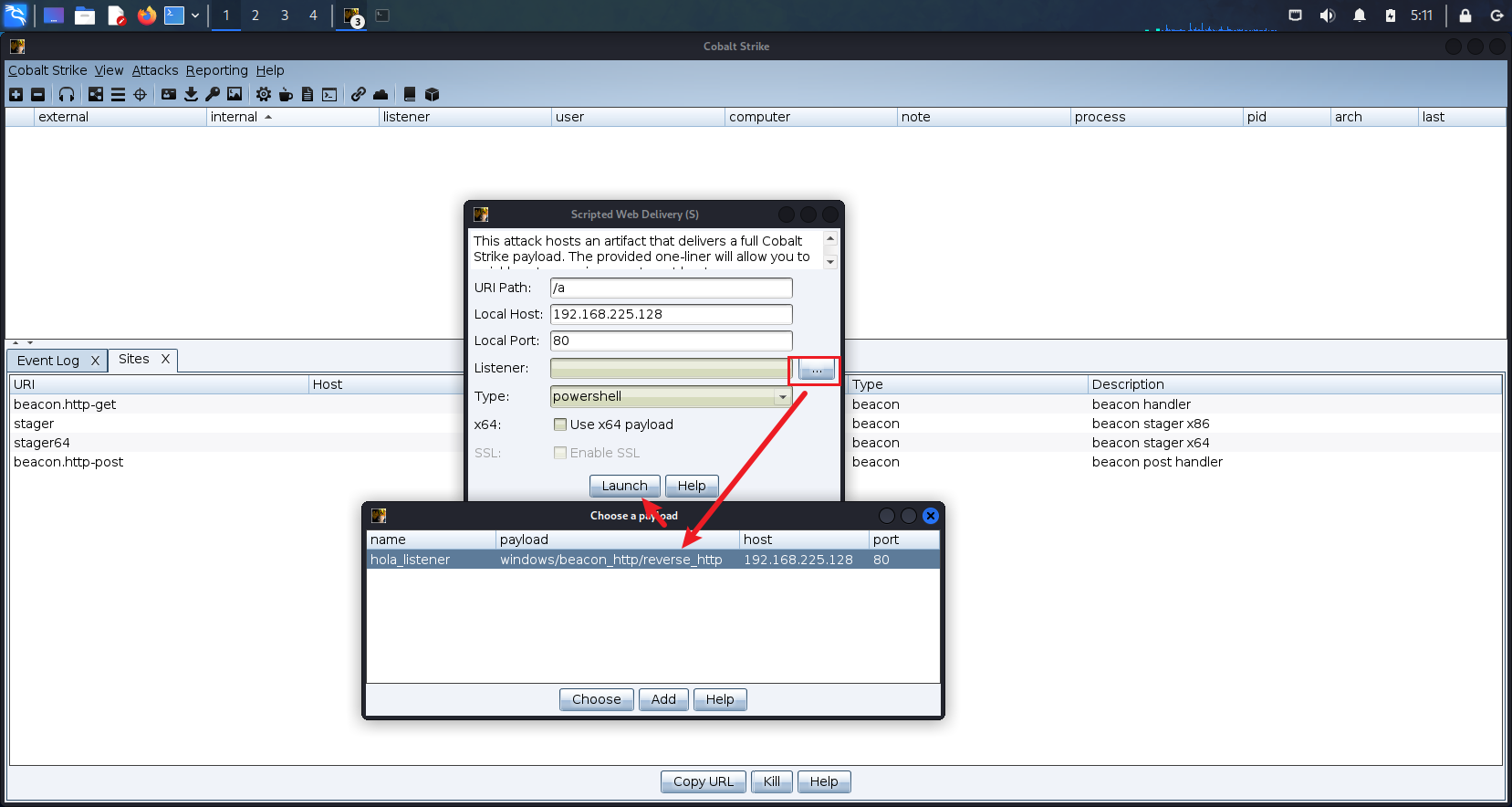The height and width of the screenshot is (807, 1512).
Task: Open notifications bell icon
Action: [1360, 16]
